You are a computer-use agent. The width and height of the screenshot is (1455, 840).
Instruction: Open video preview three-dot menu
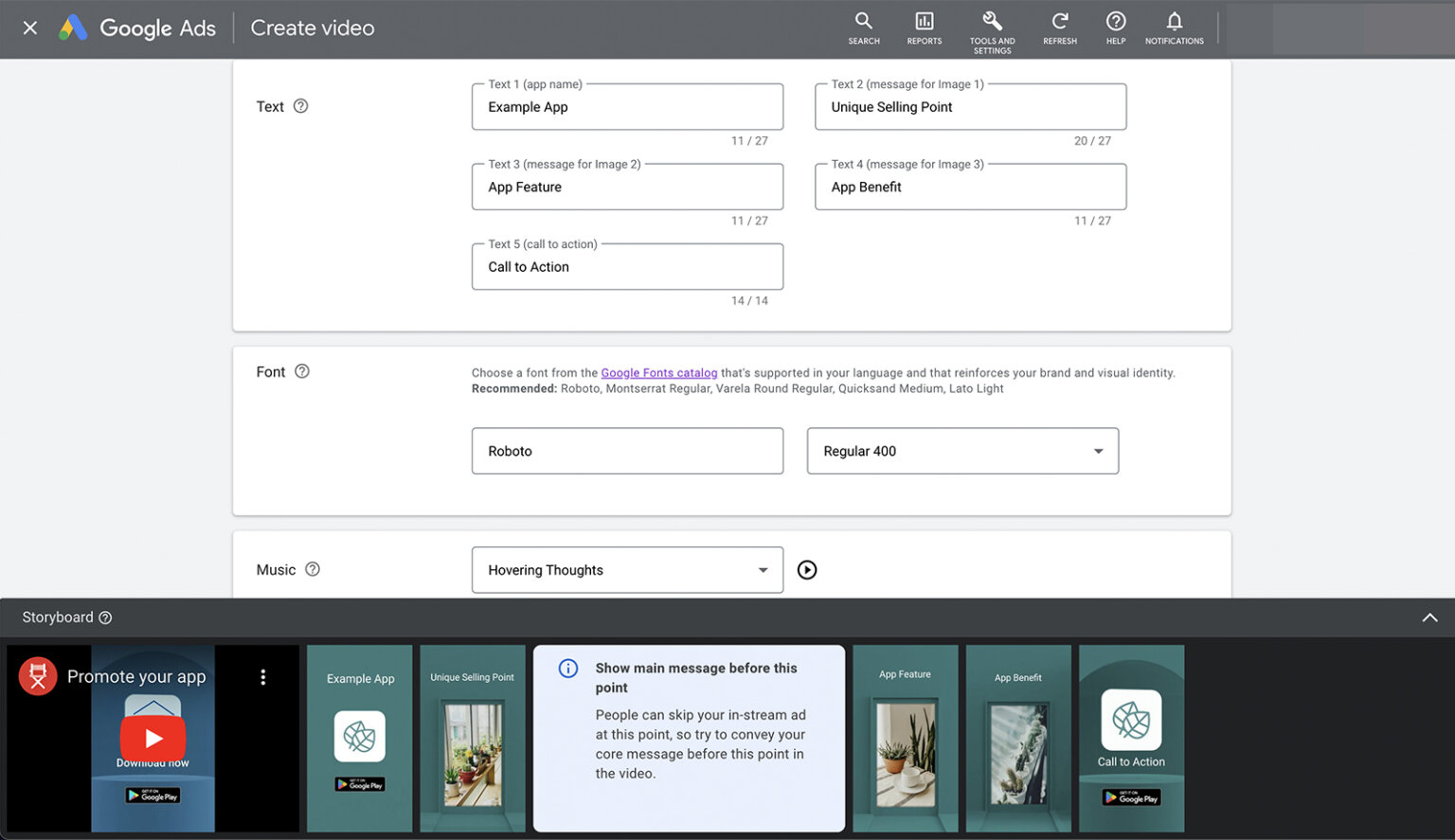click(263, 677)
